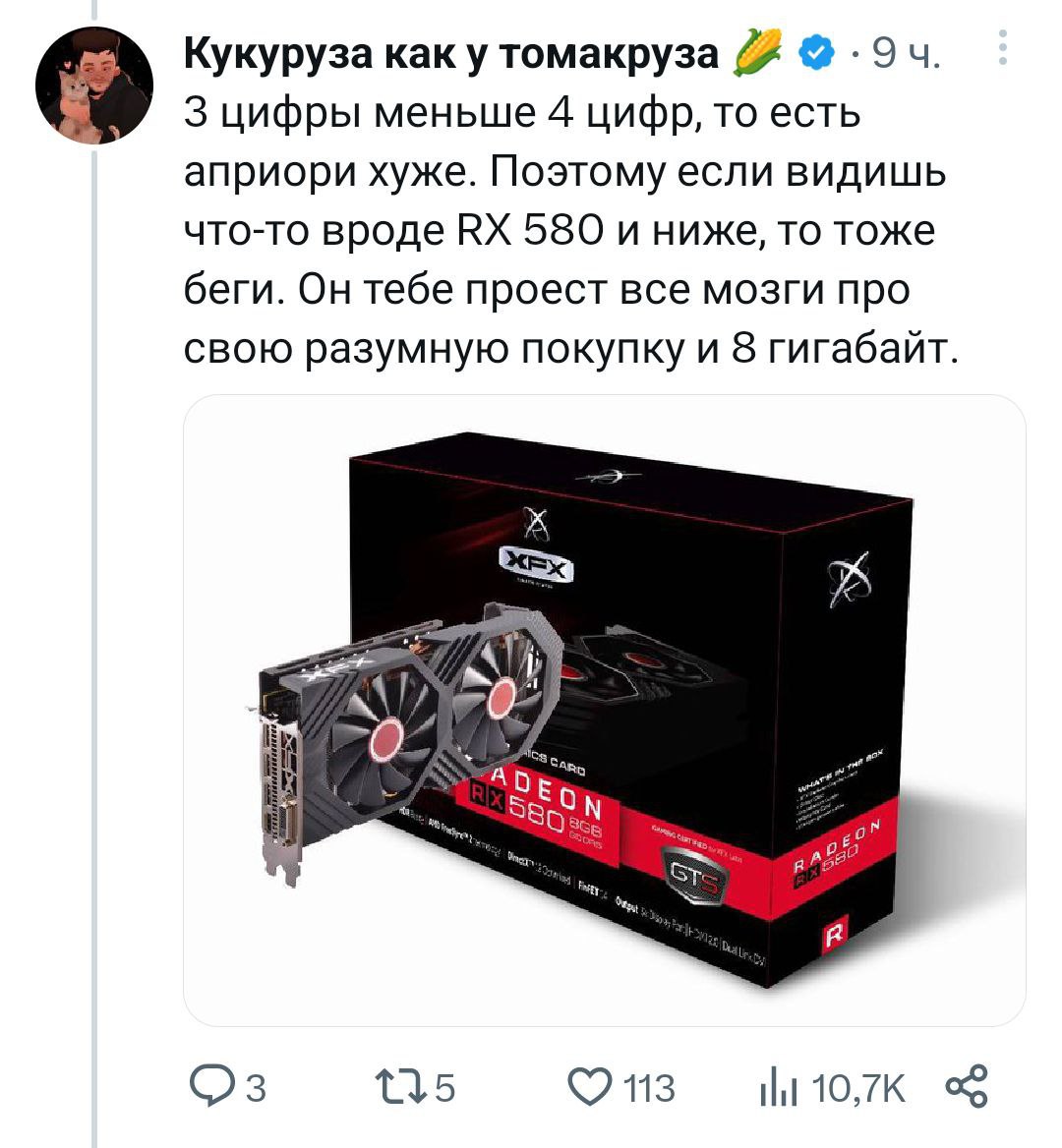Open the three-dot more options menu

1003,48
